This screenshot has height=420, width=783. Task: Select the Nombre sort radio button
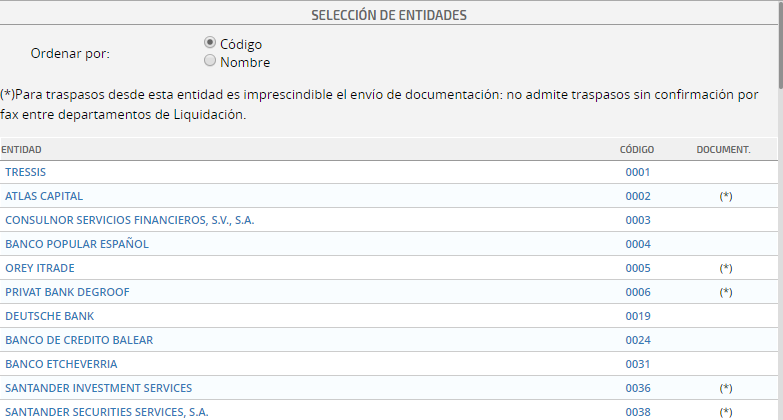[210, 61]
